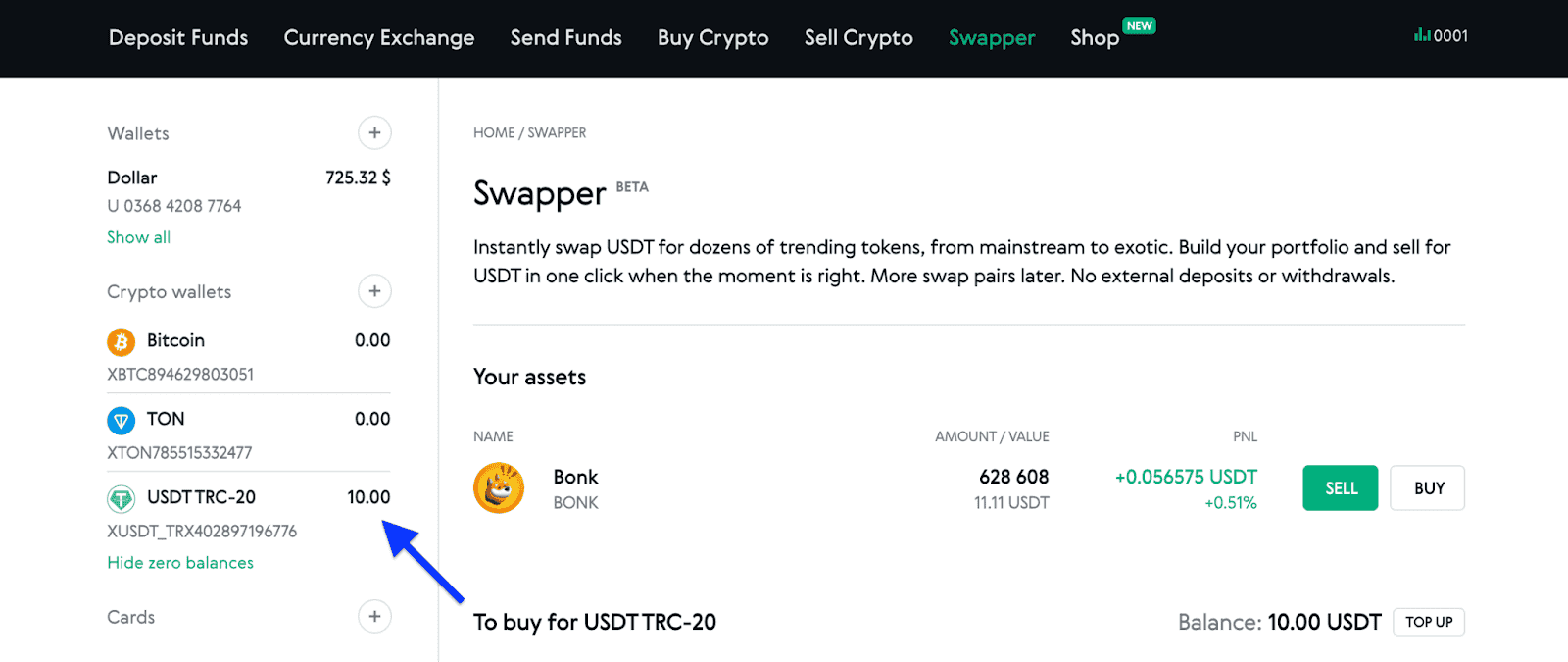Screen dimensions: 1568x662
Task: Open the Buy Crypto section
Action: point(712,38)
